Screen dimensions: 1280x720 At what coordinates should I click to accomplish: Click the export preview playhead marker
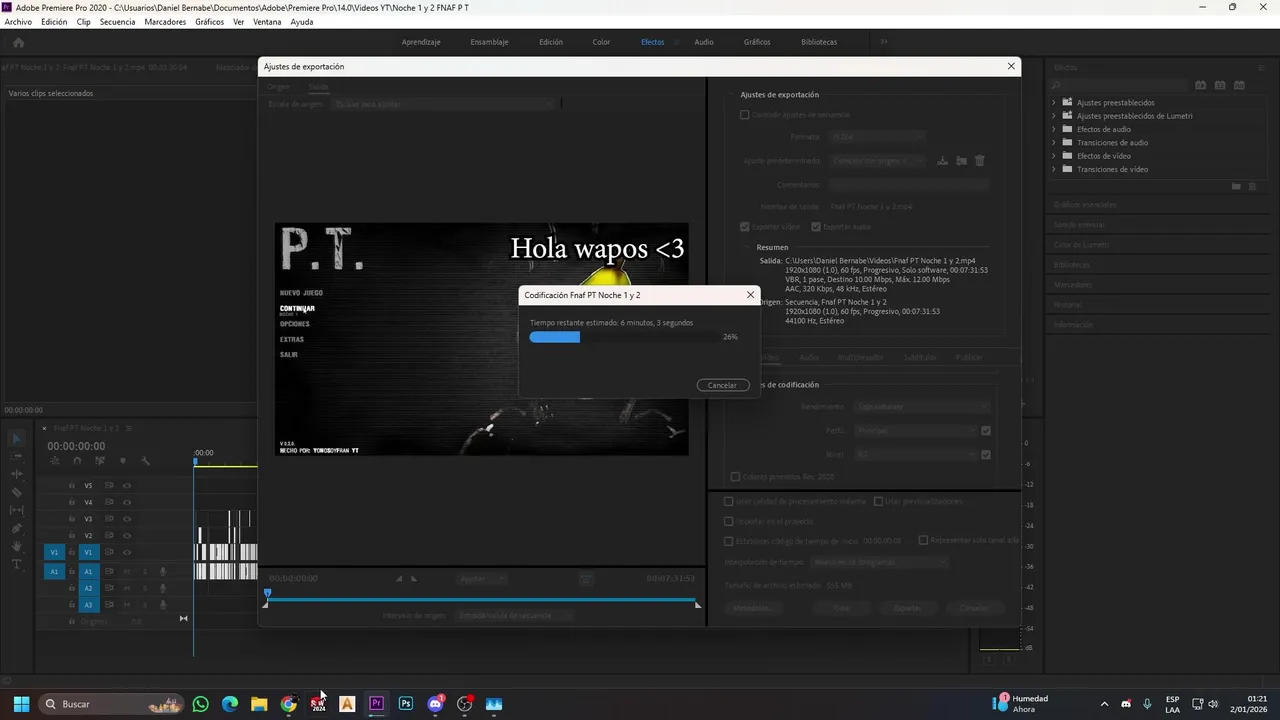tap(267, 593)
